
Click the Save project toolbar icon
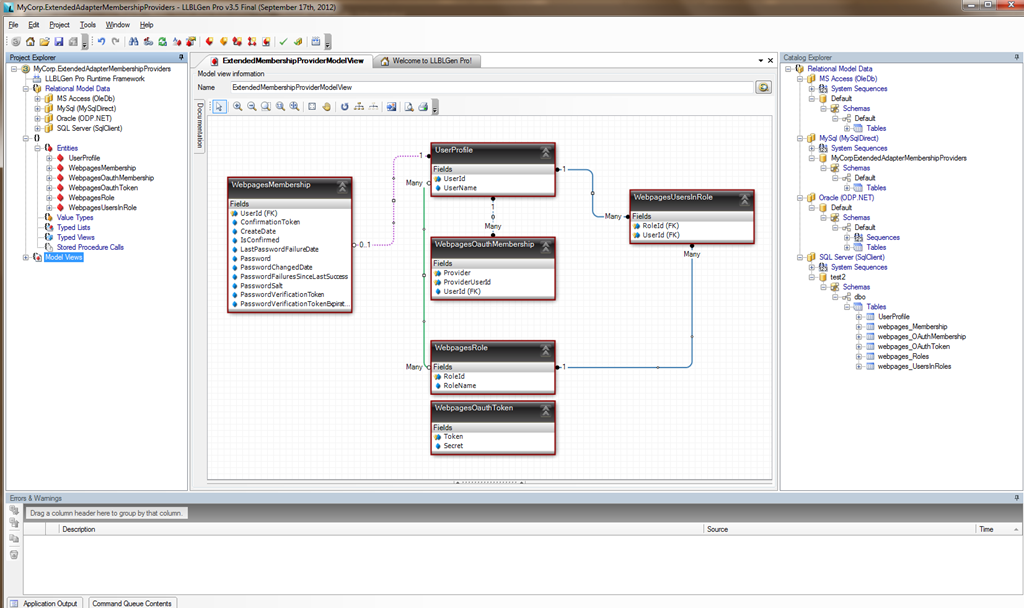[59, 42]
